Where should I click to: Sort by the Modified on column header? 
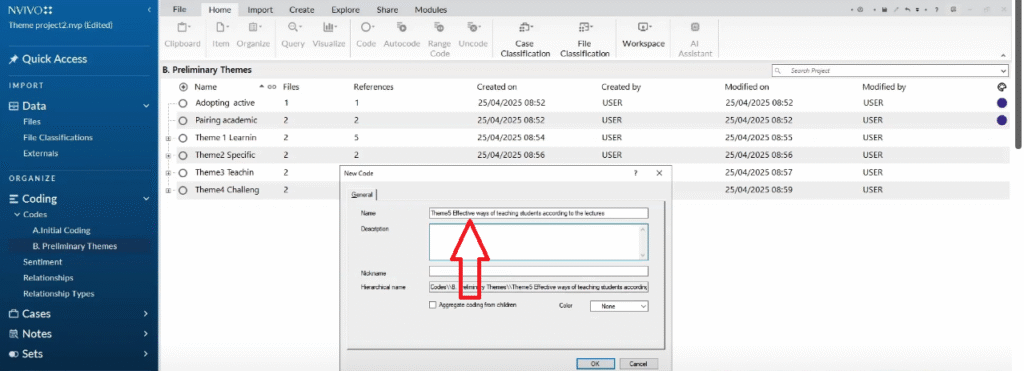coord(747,86)
